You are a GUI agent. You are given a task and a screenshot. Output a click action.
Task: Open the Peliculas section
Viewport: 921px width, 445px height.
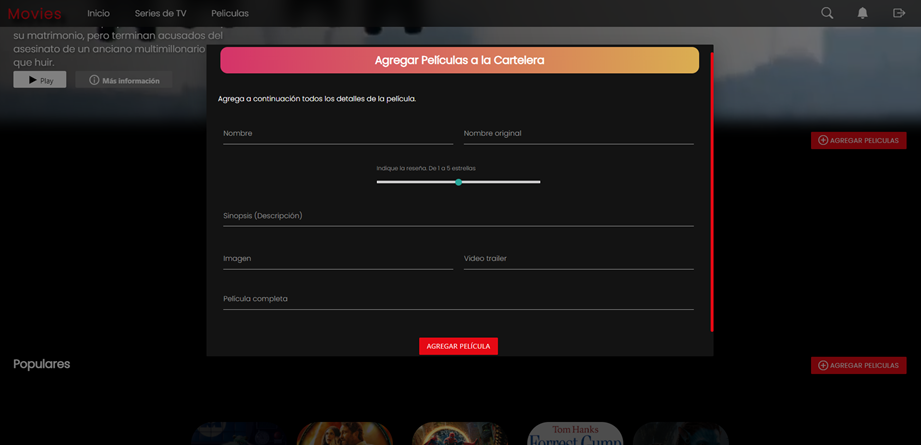pos(230,14)
